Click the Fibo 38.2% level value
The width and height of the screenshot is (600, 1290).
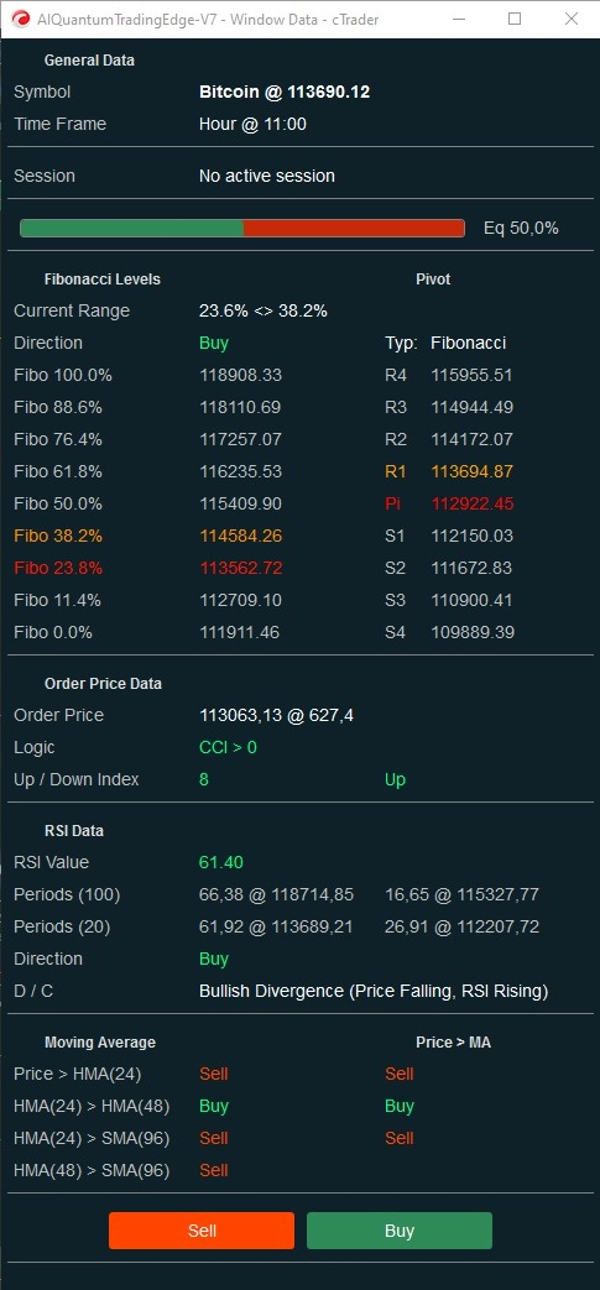(x=240, y=536)
